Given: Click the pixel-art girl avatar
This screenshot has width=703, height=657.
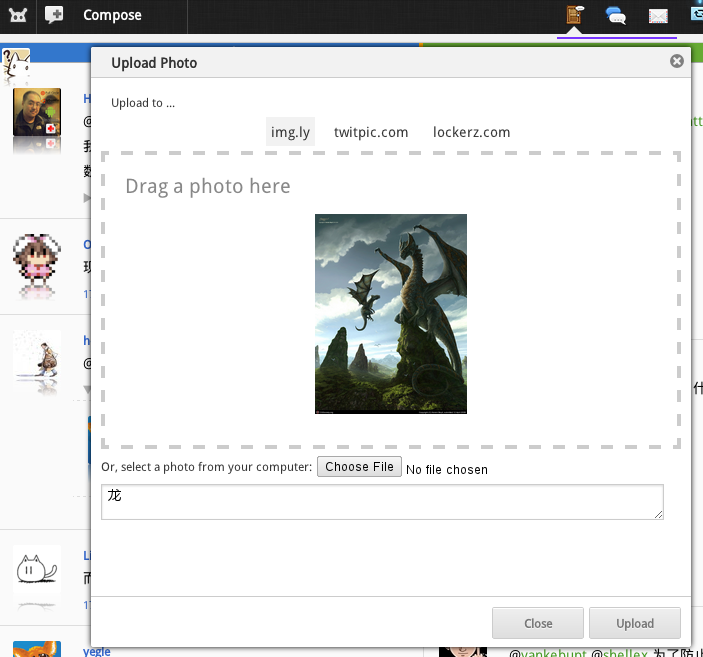Looking at the screenshot, I should [x=37, y=259].
